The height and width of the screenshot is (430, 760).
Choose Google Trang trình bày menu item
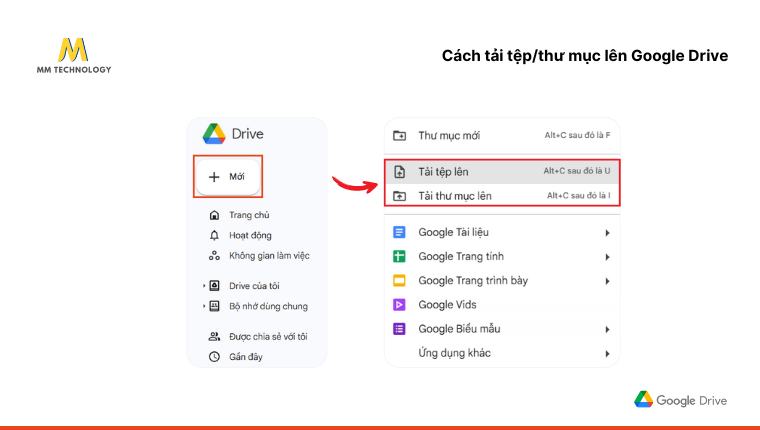pos(502,281)
